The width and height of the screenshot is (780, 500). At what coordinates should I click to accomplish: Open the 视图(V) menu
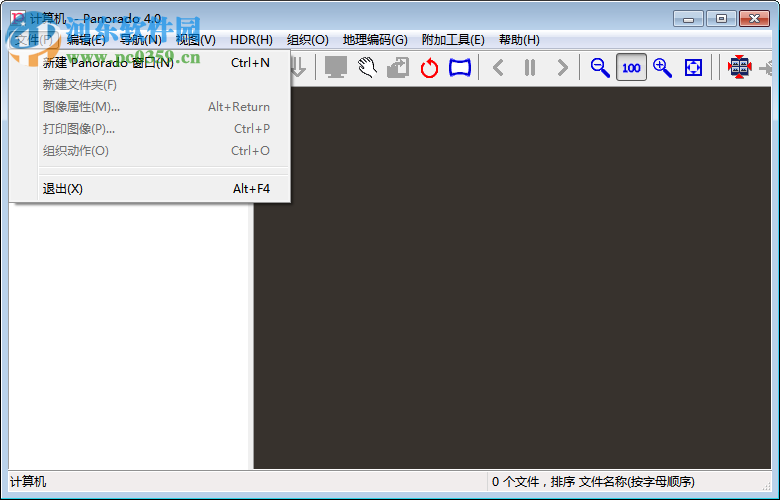pos(195,40)
